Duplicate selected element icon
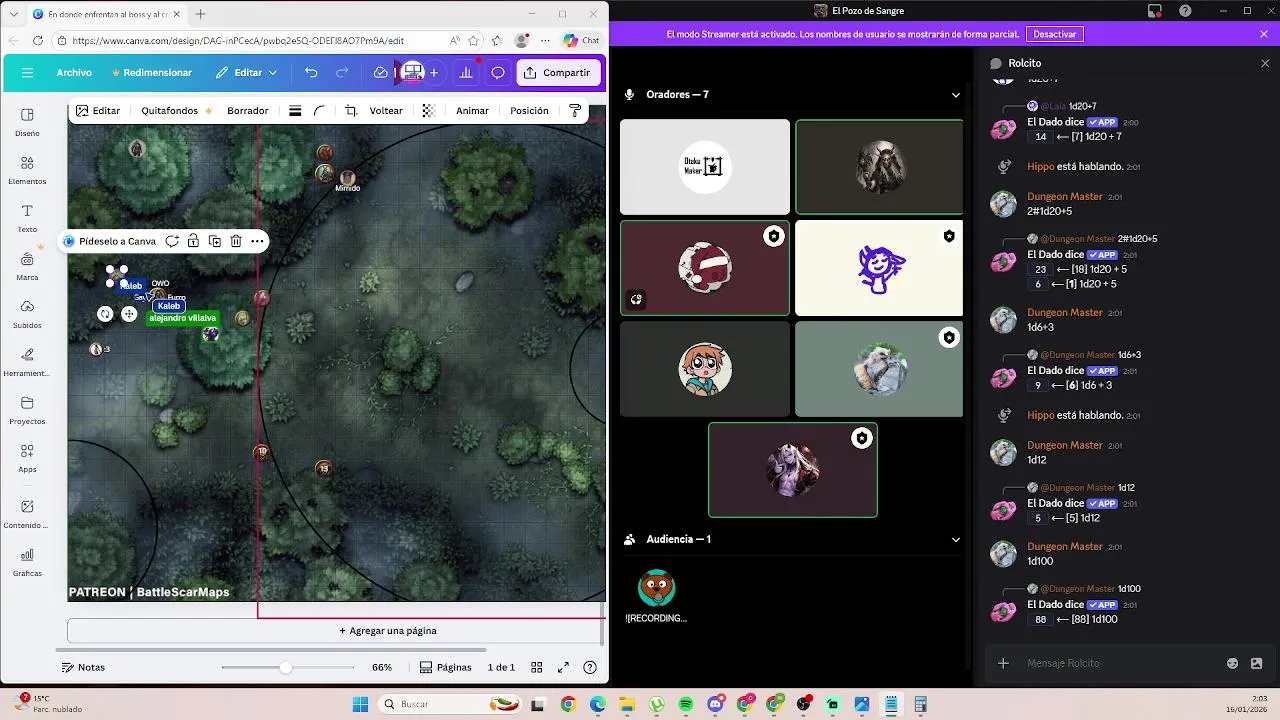 point(214,241)
